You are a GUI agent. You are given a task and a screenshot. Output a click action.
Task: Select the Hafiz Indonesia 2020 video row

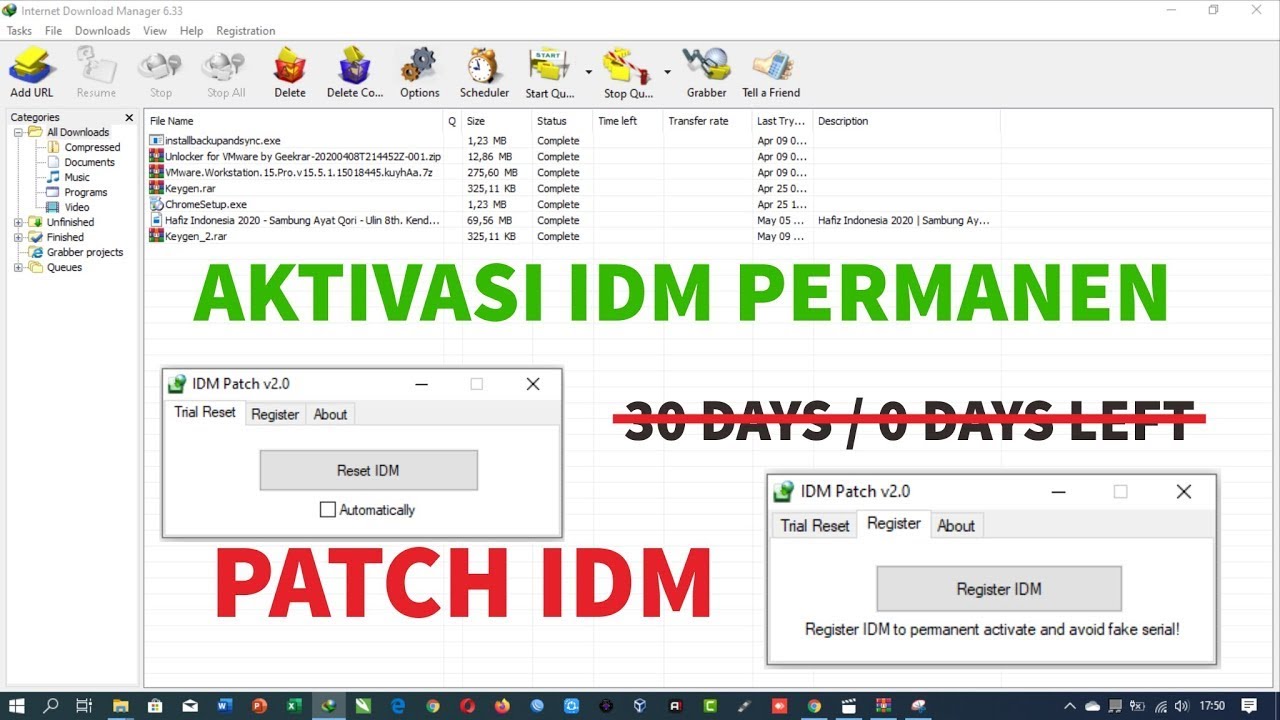pos(572,220)
